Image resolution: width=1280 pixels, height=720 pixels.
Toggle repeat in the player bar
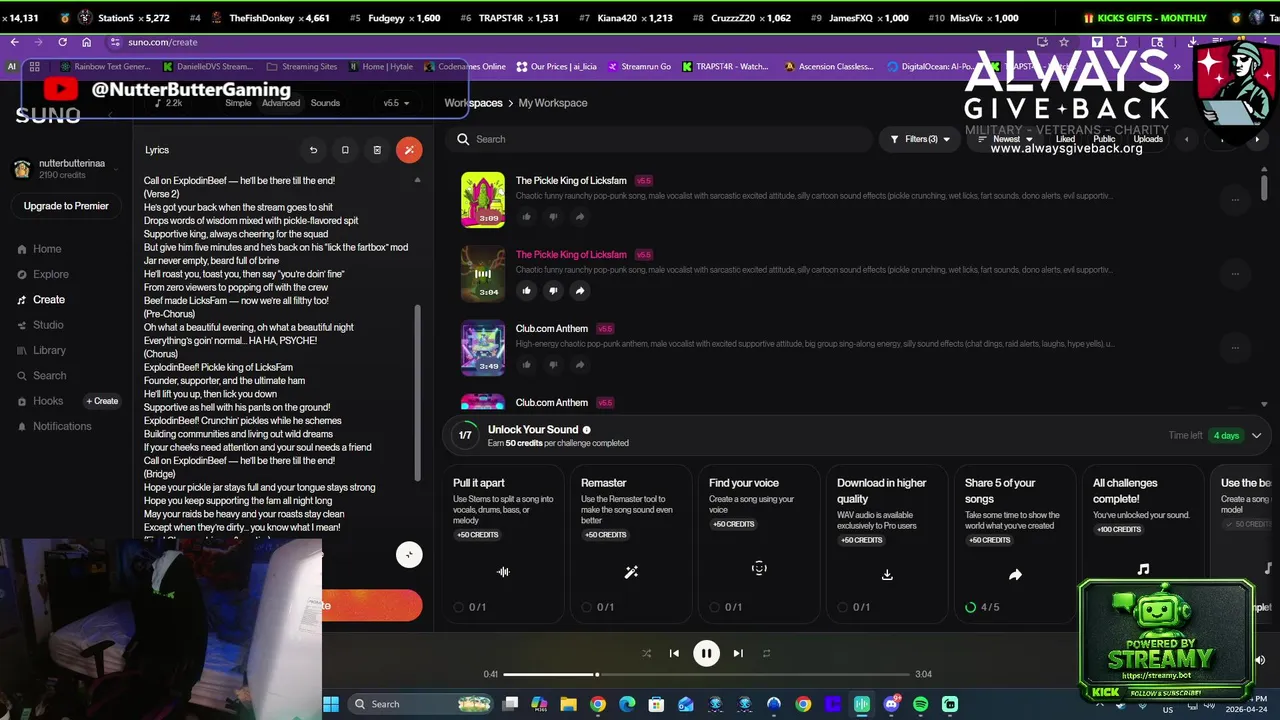point(766,653)
